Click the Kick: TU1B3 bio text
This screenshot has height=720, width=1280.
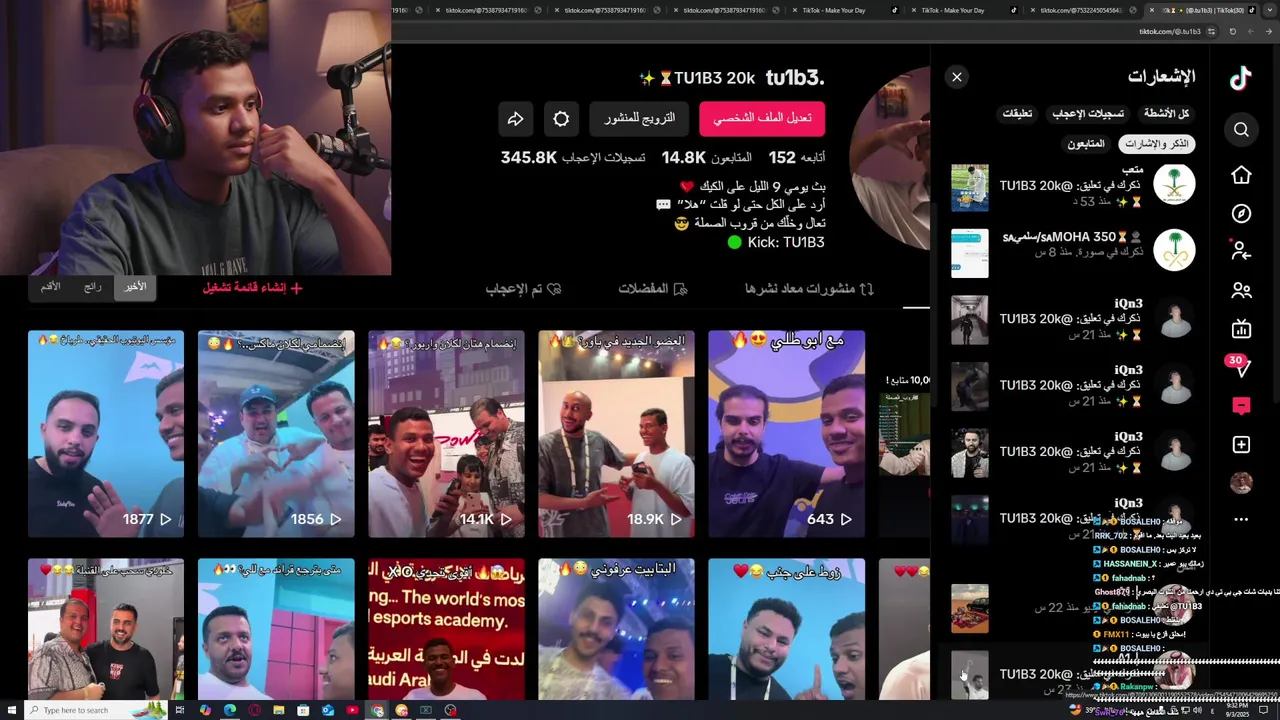pos(776,242)
